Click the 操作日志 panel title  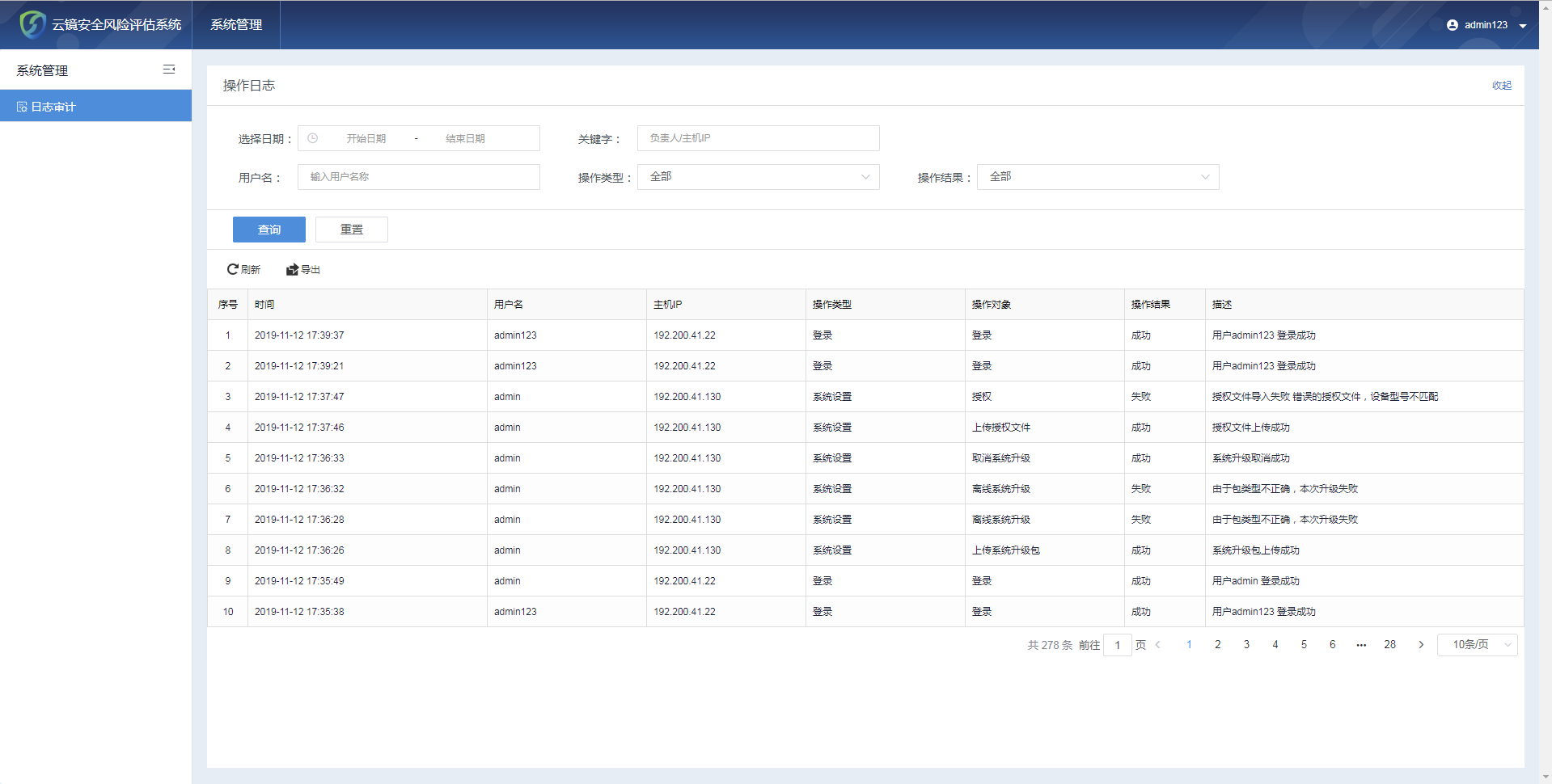(x=249, y=86)
